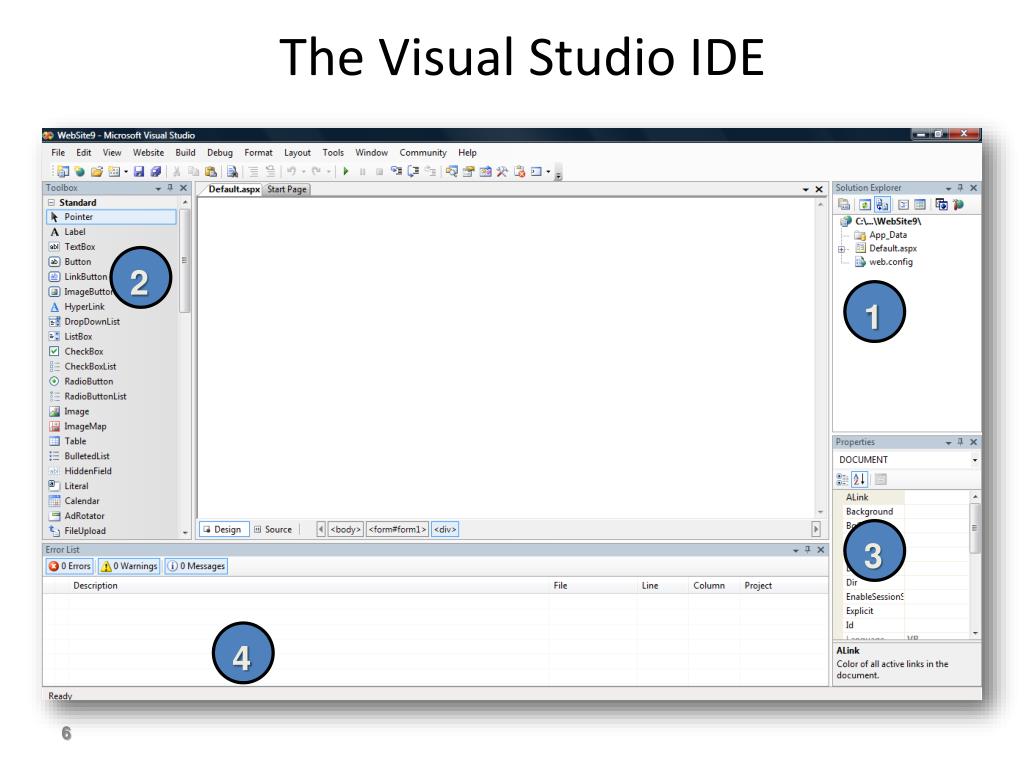Image resolution: width=1024 pixels, height=768 pixels.
Task: Open the Community menu
Action: point(423,153)
